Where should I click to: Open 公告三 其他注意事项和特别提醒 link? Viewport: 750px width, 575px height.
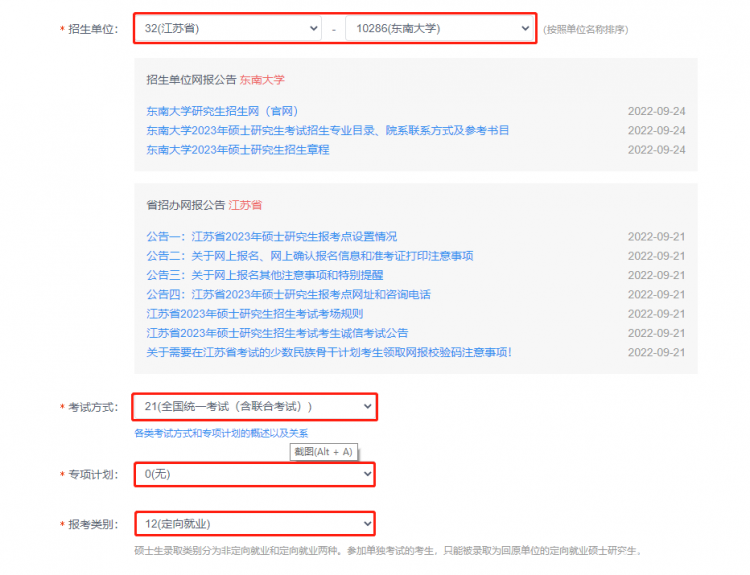(265, 275)
